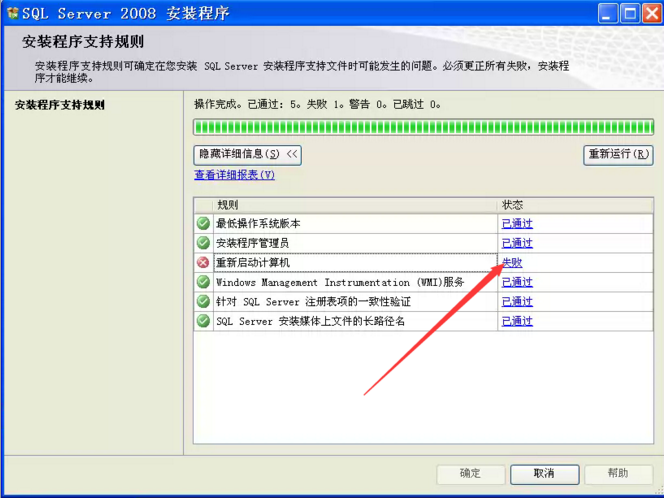Open the 查看详细报表 link
664x498 pixels.
click(234, 175)
